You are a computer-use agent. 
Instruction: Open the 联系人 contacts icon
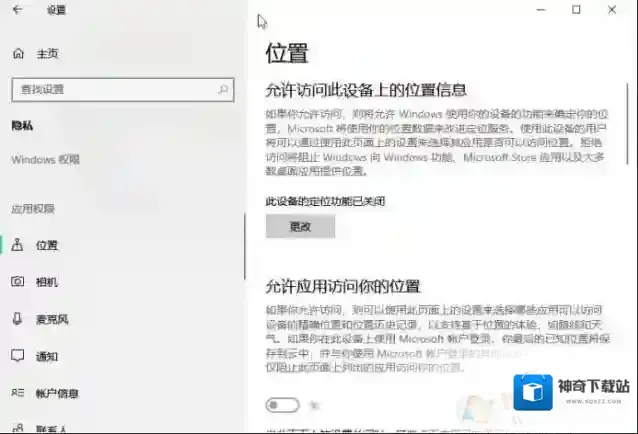(x=18, y=427)
